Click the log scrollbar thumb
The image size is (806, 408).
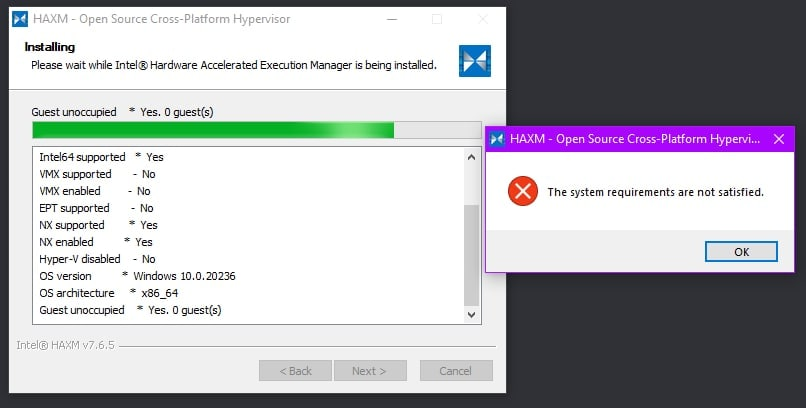[471, 255]
